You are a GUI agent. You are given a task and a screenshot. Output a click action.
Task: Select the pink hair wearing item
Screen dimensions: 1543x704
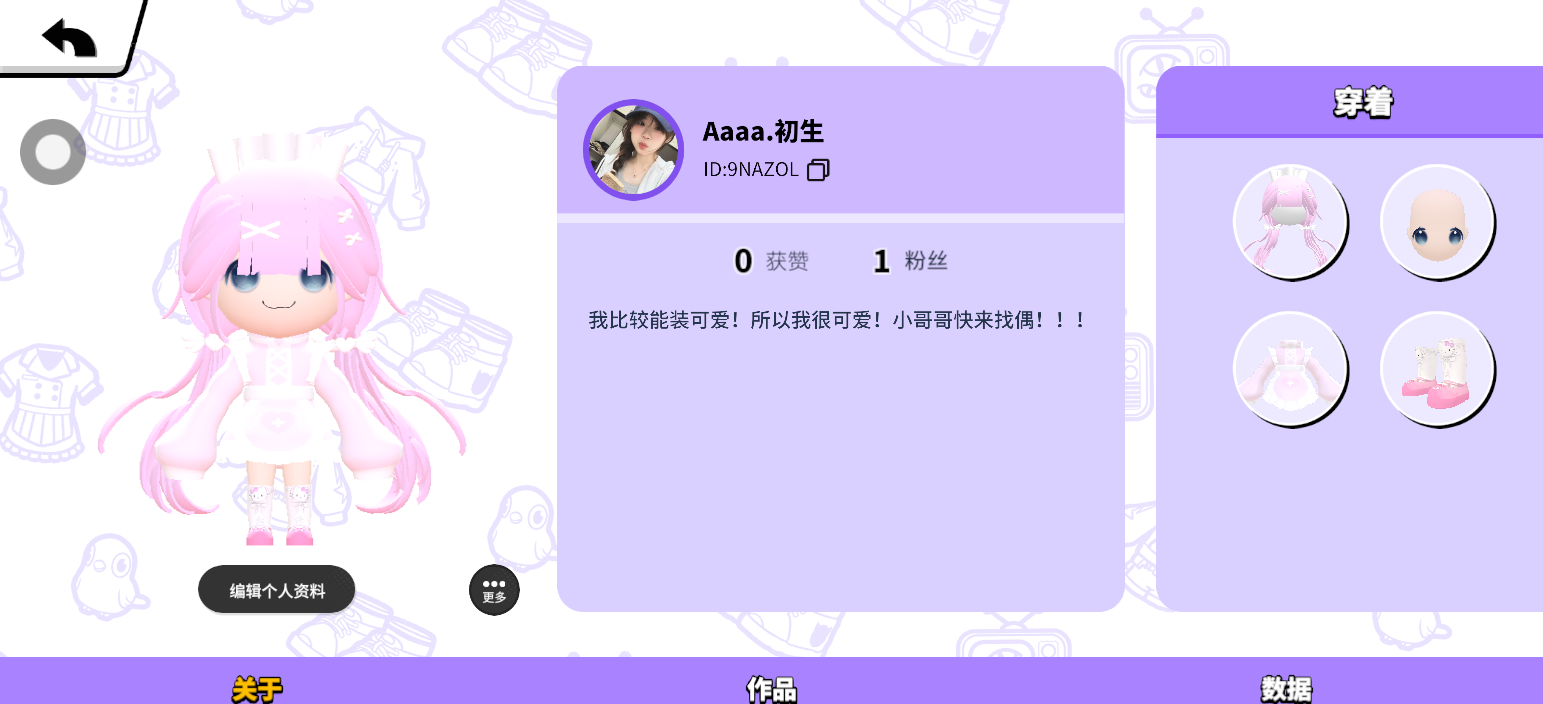coord(1290,222)
